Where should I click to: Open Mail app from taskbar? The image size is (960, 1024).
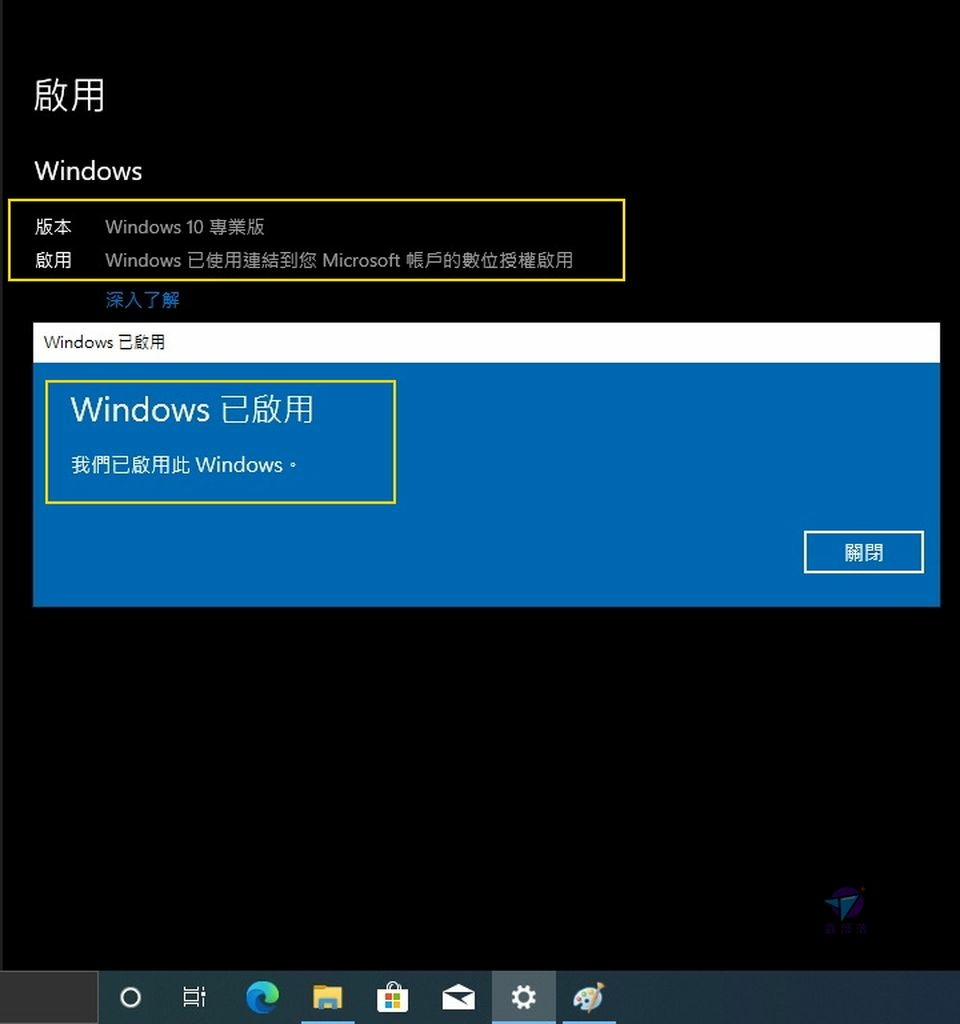458,997
